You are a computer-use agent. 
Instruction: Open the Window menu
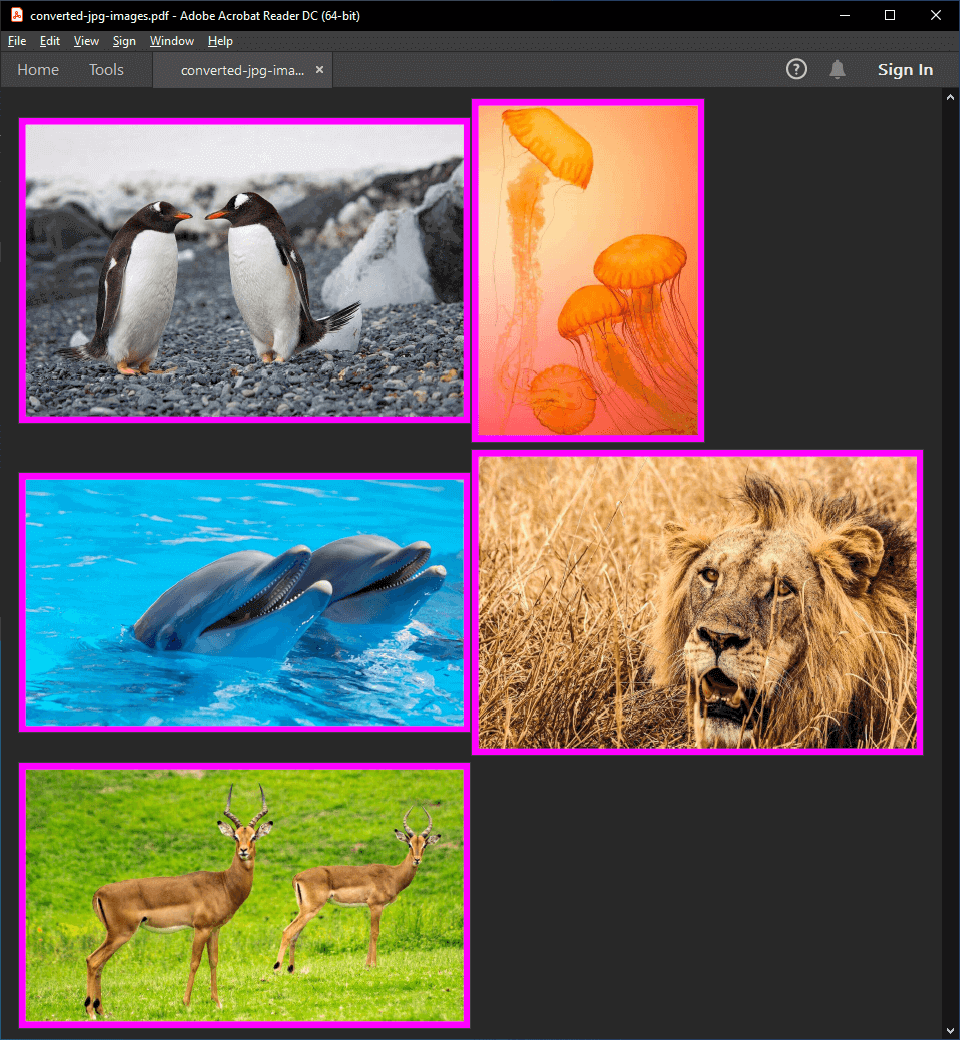[x=172, y=41]
